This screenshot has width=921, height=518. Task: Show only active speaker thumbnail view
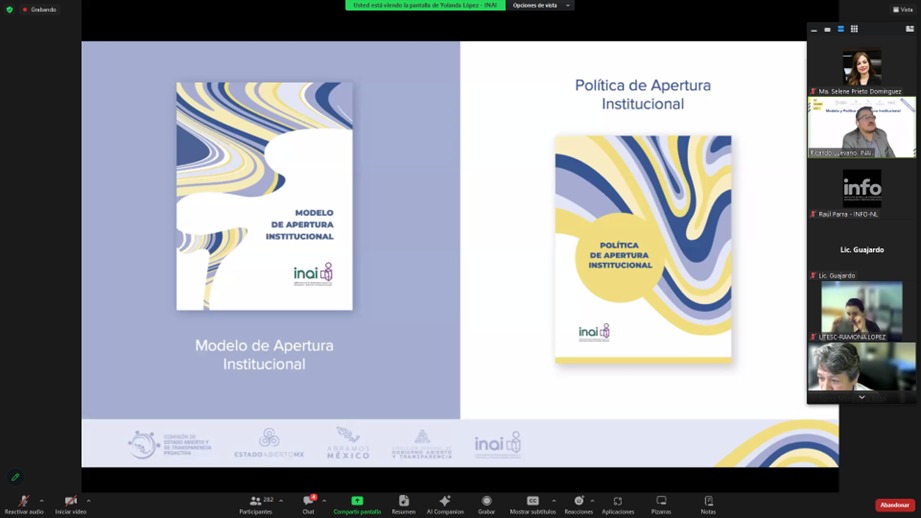point(827,29)
